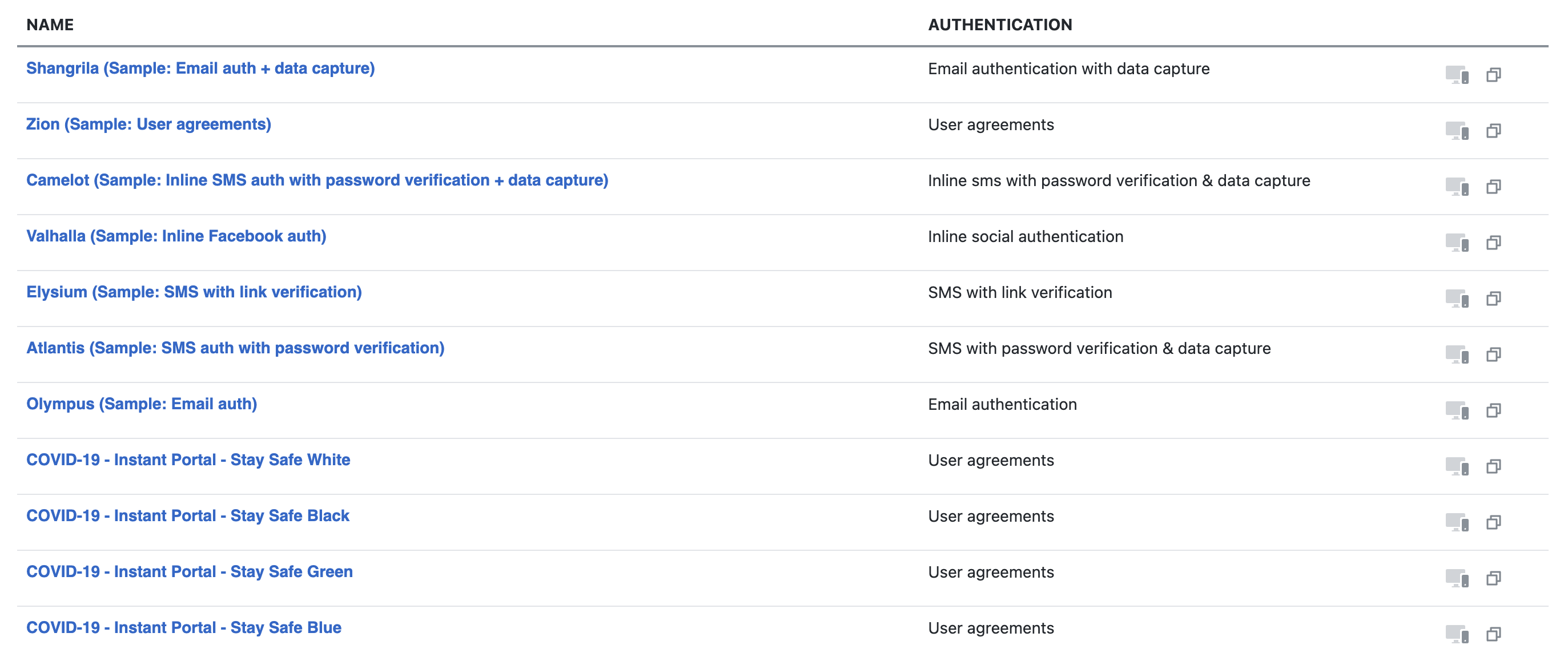Click duplicate icon for Shangrila portal
Screen dimensions: 1568x661
(1493, 75)
